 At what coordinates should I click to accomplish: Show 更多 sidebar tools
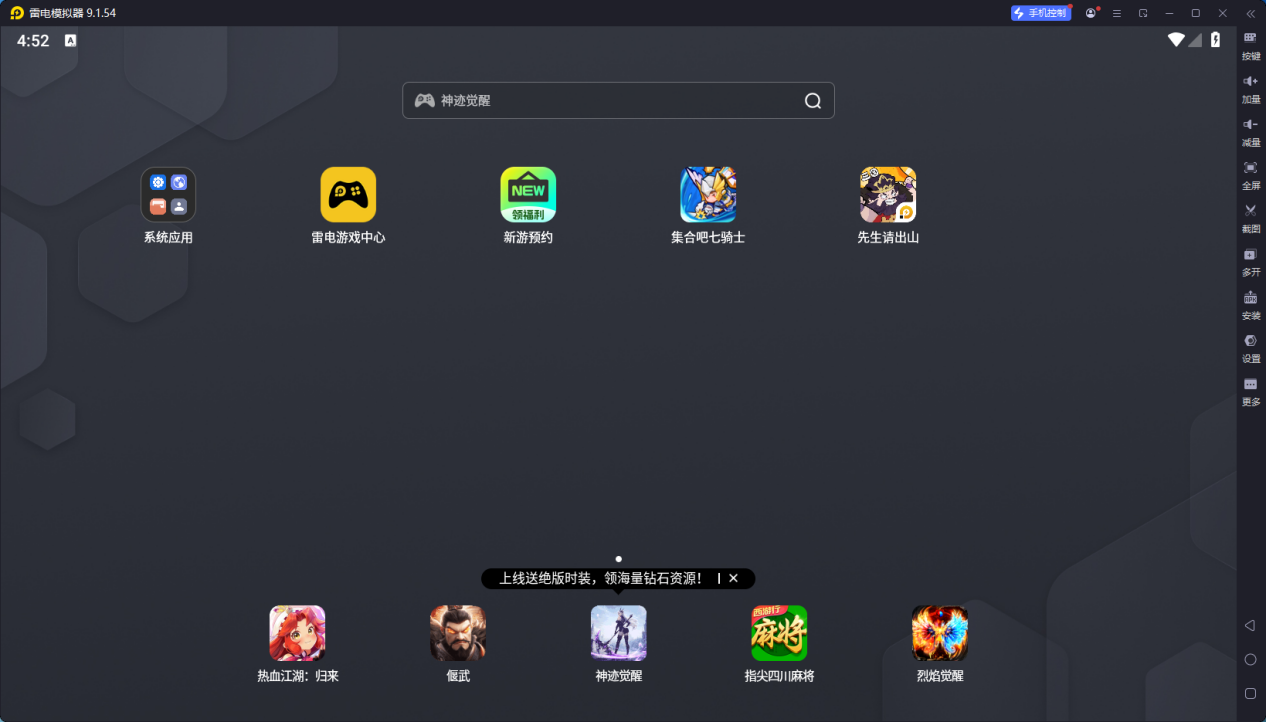pyautogui.click(x=1250, y=391)
